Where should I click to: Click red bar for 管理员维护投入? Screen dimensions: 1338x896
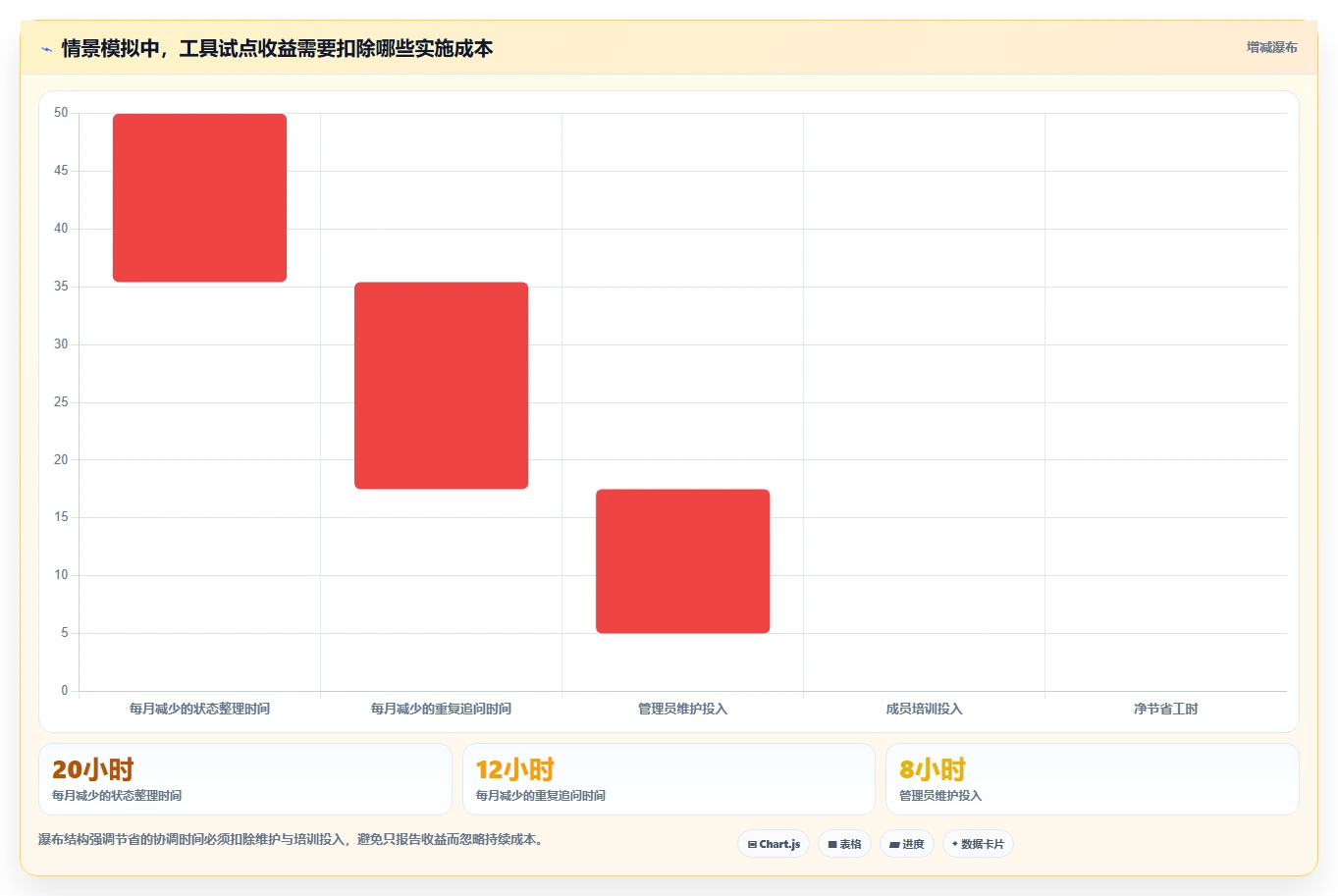[x=683, y=561]
